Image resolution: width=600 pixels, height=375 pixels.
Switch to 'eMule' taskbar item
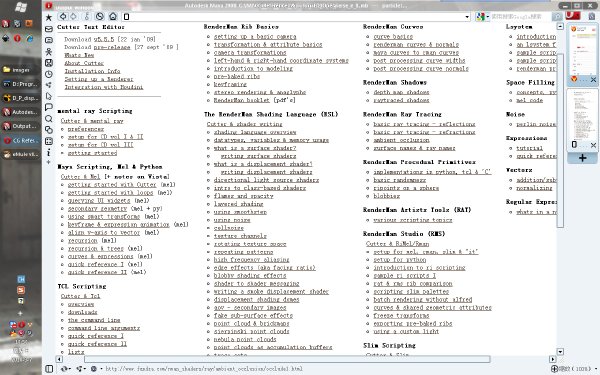[x=21, y=155]
